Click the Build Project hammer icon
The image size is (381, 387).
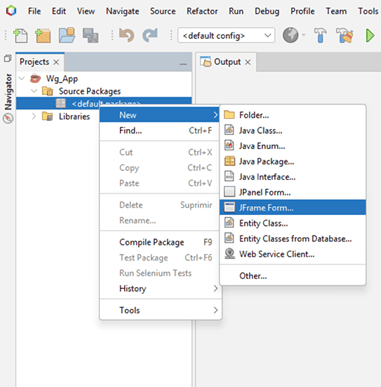tap(320, 35)
